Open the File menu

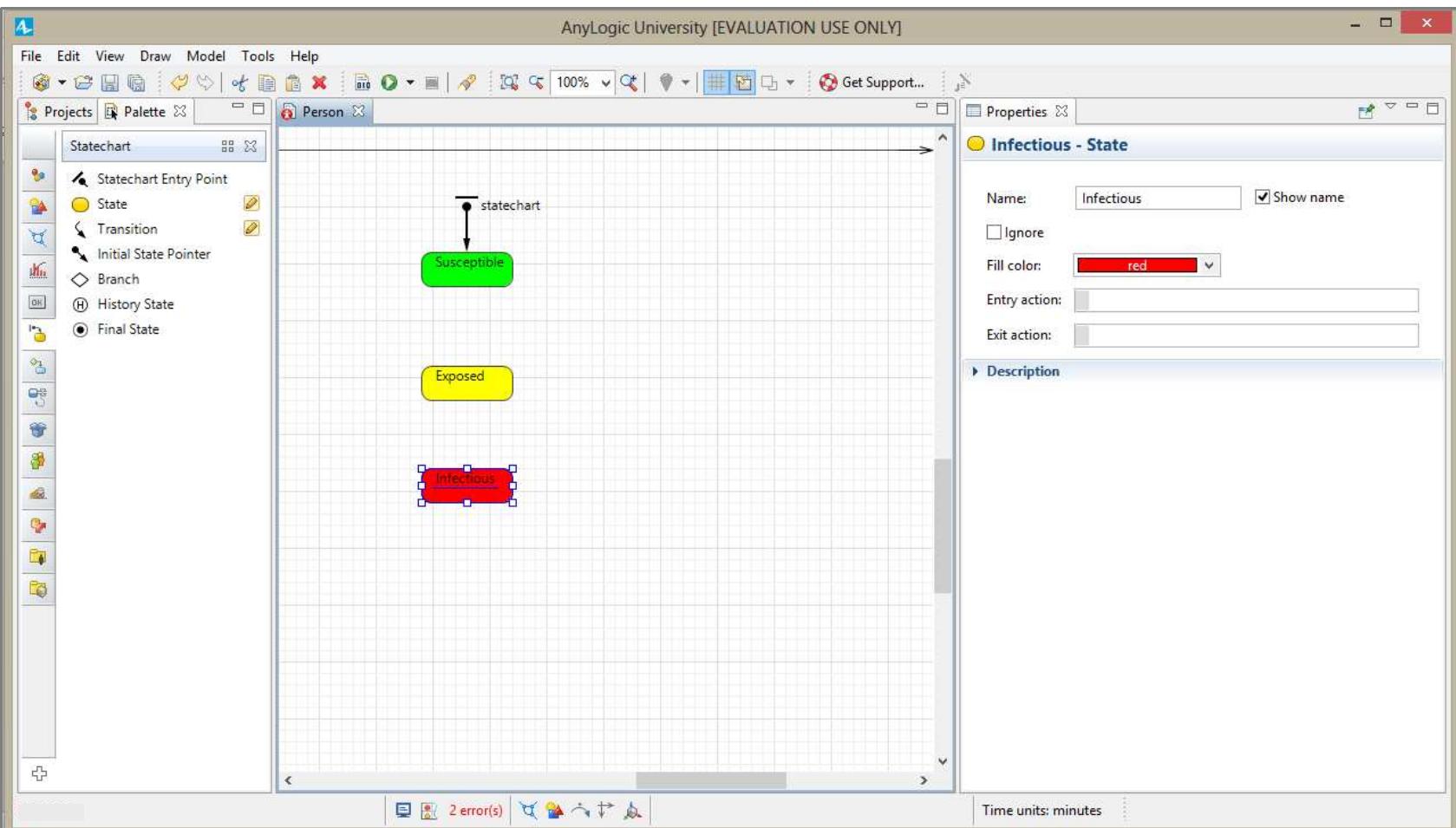[31, 55]
